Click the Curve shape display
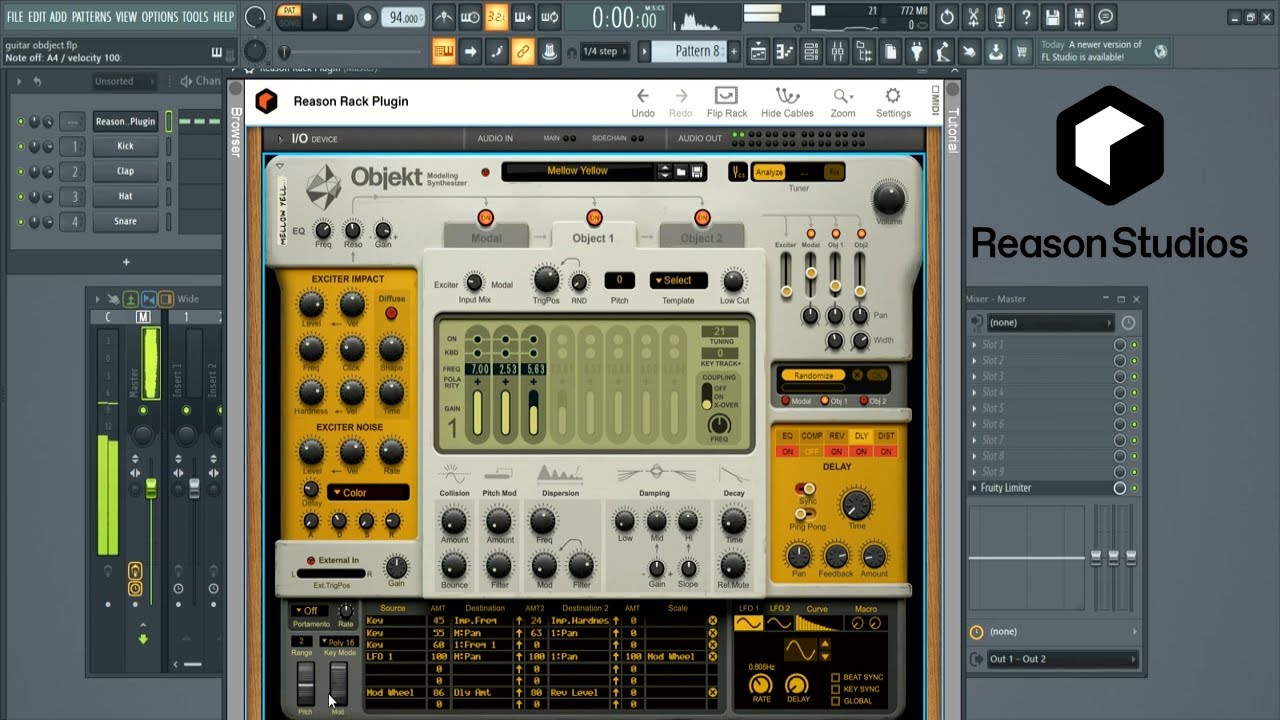 pos(818,623)
